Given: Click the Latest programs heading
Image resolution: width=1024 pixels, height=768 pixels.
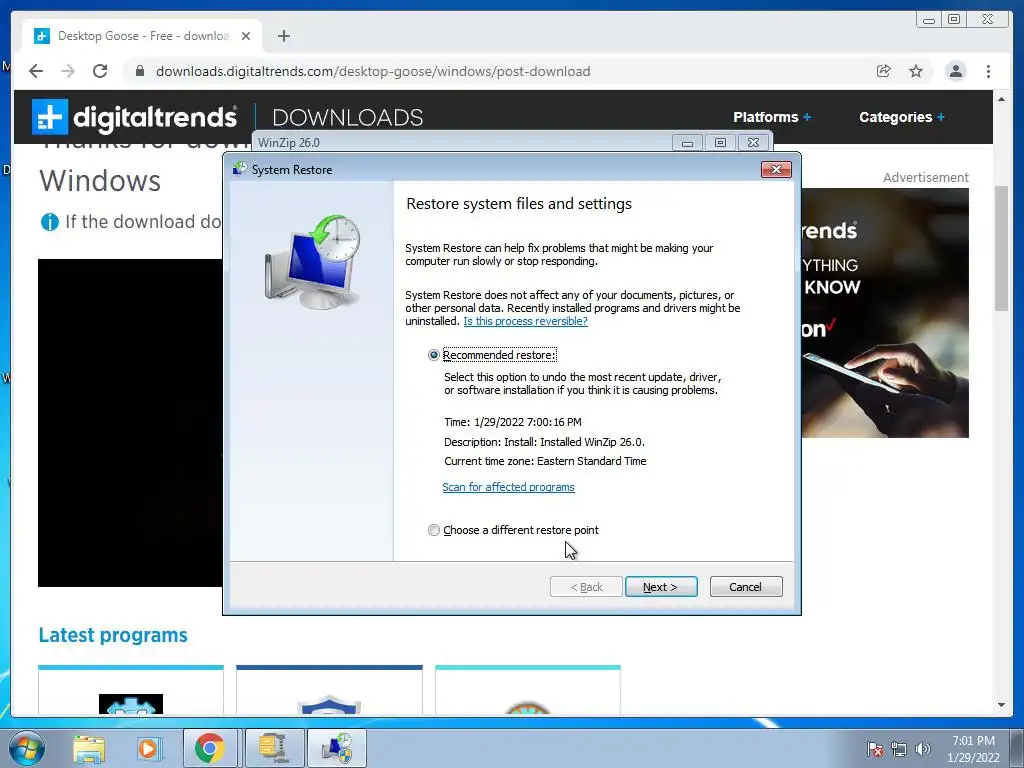Looking at the screenshot, I should click(x=113, y=635).
